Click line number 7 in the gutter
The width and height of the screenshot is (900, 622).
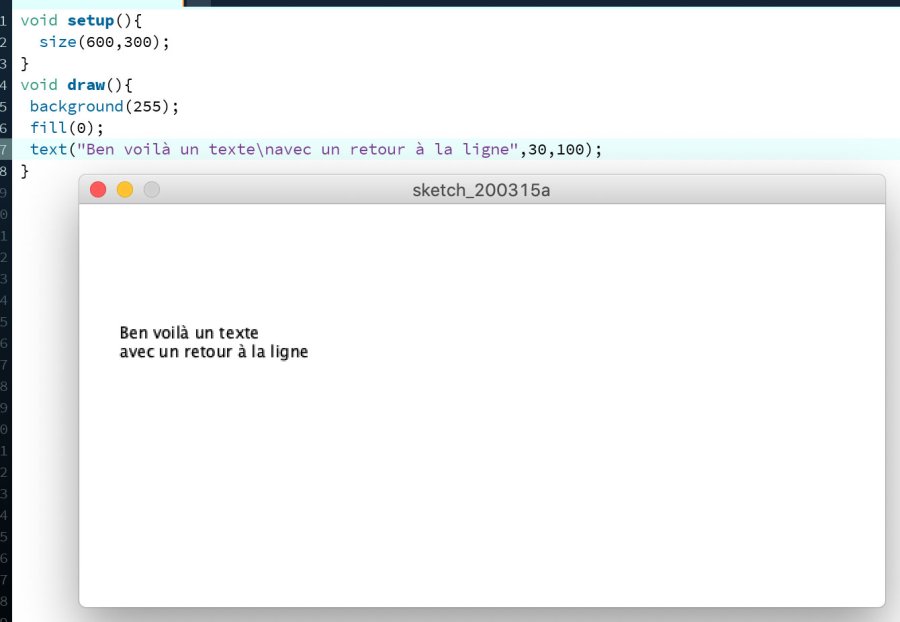(4, 149)
